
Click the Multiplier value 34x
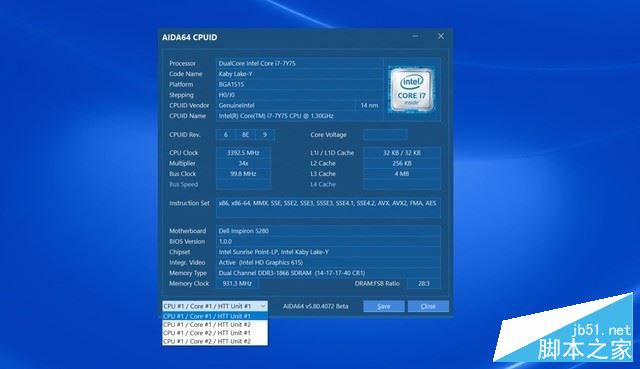coord(243,163)
